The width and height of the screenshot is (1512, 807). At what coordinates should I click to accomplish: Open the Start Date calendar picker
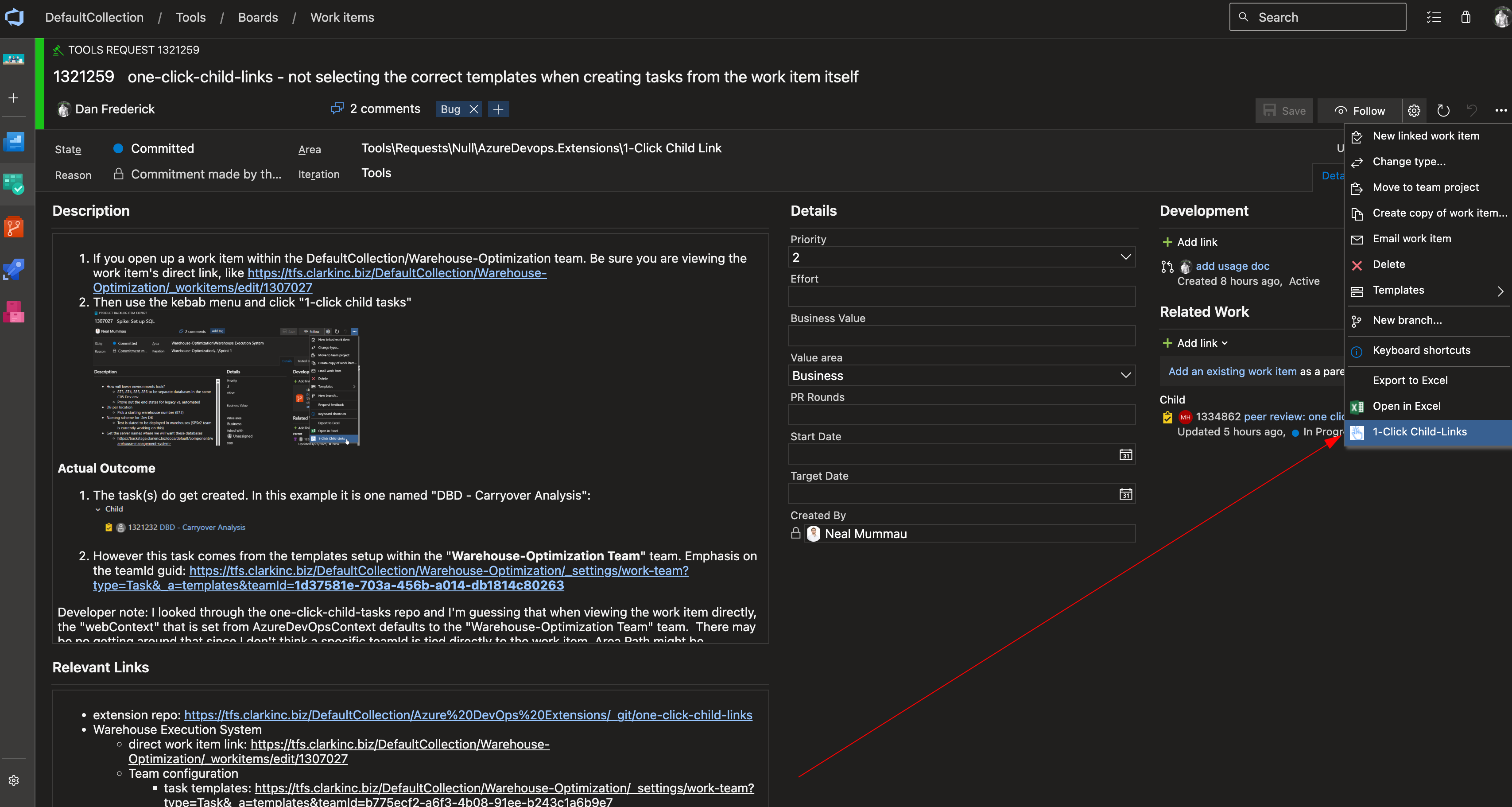1125,454
